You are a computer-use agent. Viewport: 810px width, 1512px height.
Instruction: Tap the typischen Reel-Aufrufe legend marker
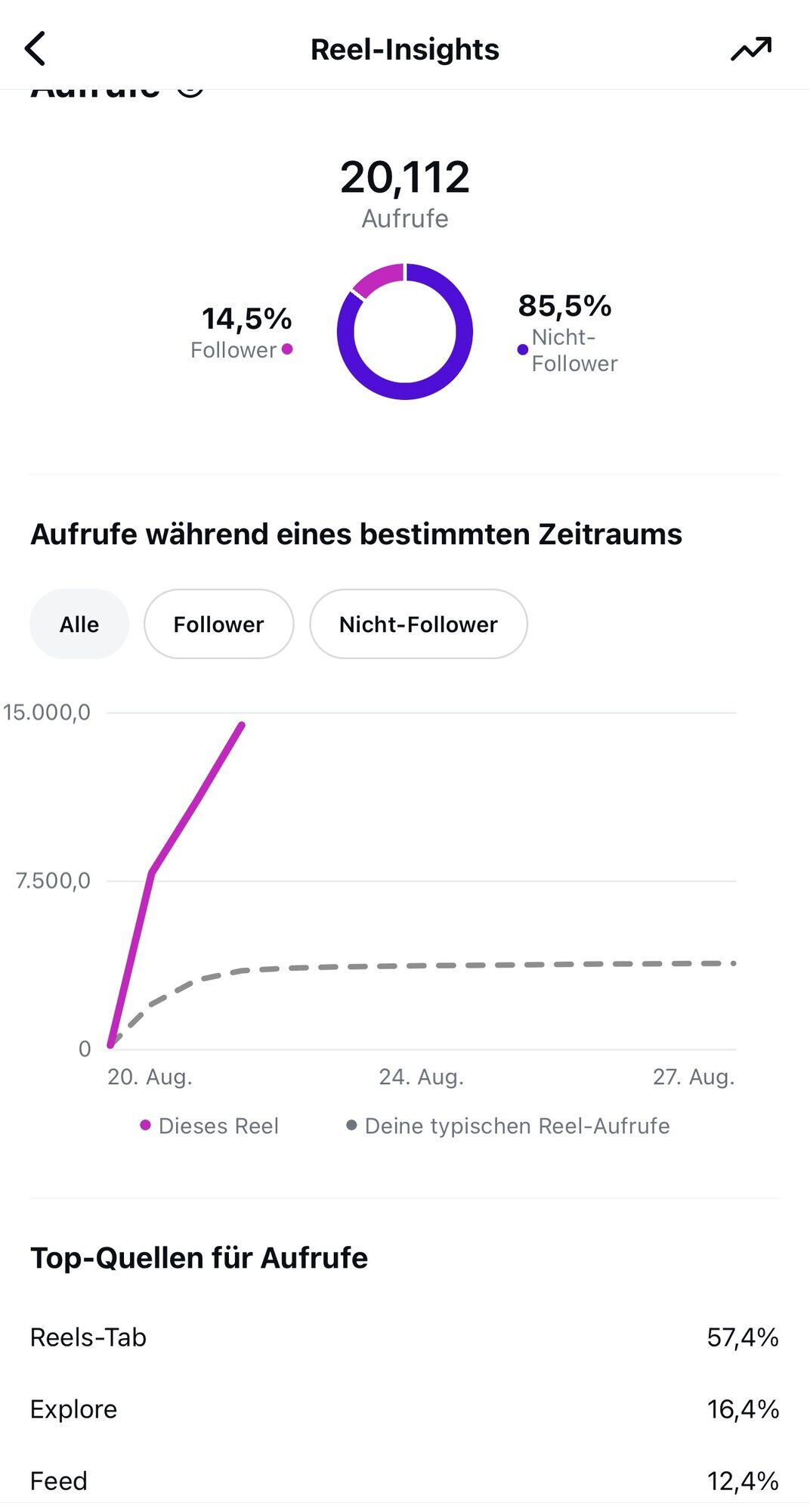click(x=351, y=1126)
